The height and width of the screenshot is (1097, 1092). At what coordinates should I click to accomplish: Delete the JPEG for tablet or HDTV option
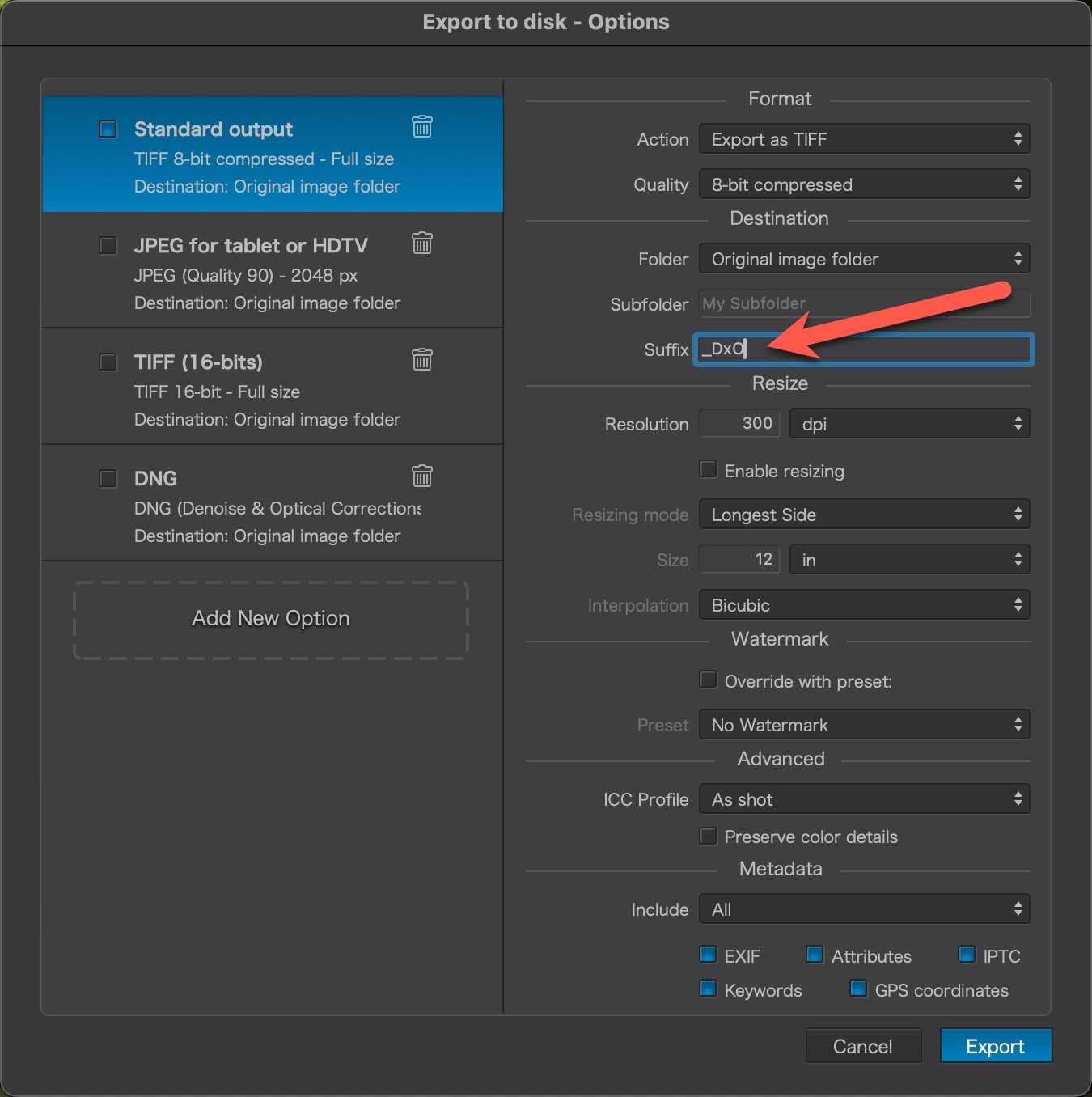(x=422, y=243)
